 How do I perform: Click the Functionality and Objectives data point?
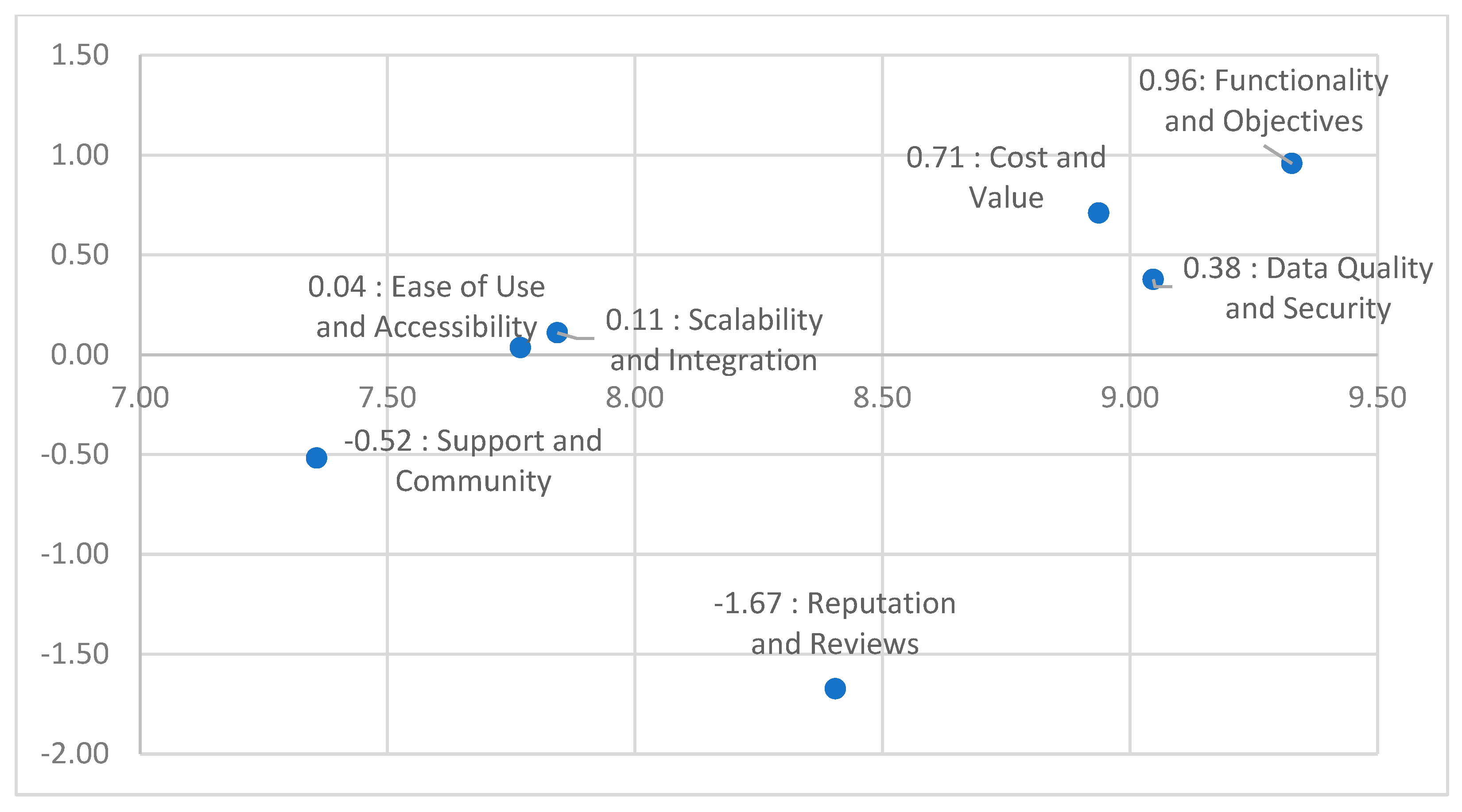coord(1291,163)
